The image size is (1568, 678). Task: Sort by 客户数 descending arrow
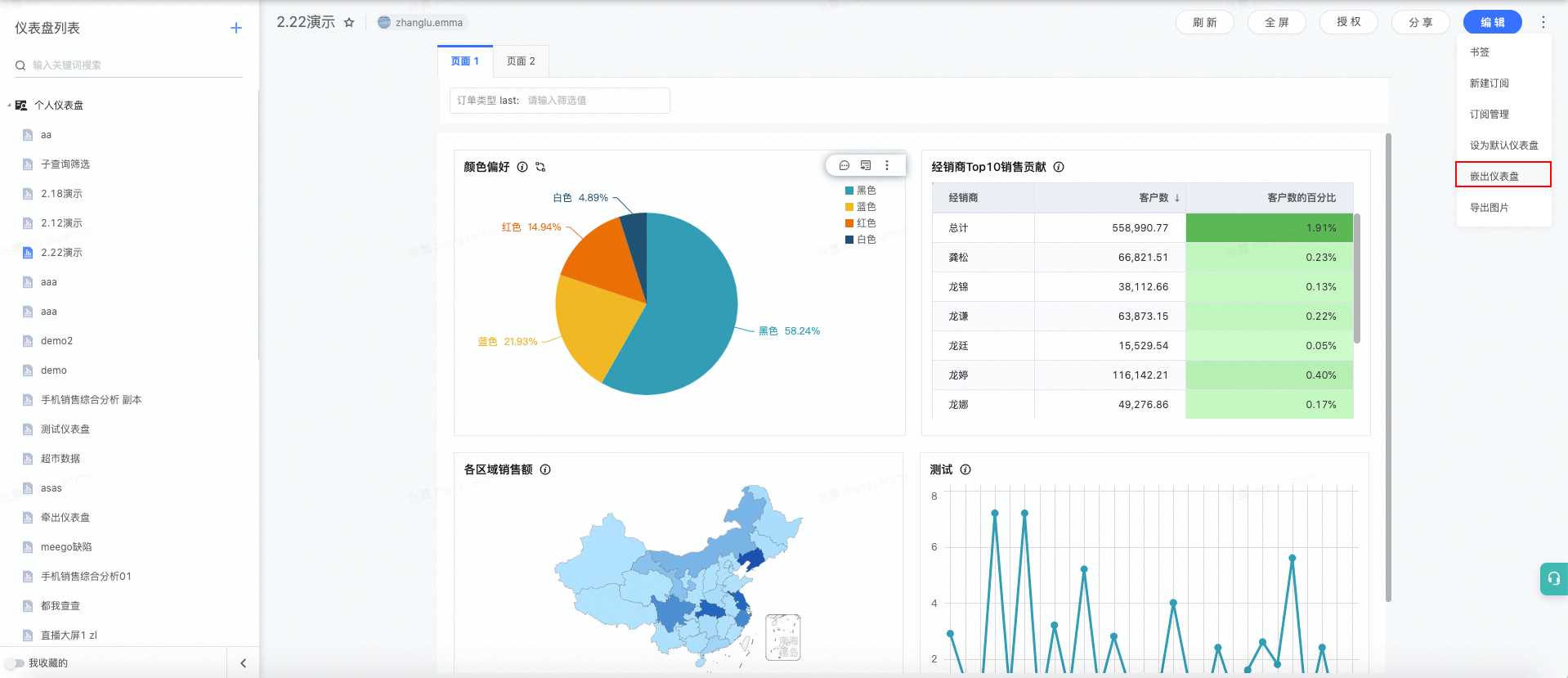coord(1177,198)
